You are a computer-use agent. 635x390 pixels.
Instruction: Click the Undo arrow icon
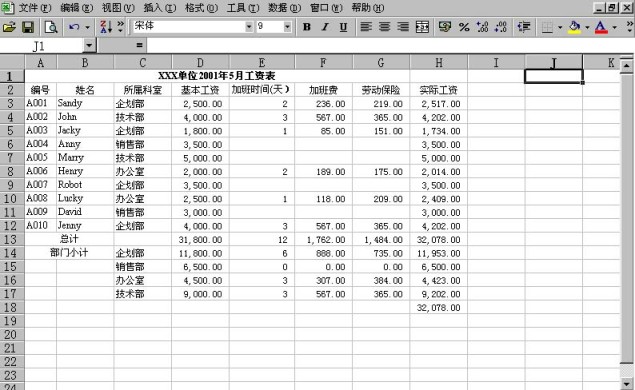74,27
